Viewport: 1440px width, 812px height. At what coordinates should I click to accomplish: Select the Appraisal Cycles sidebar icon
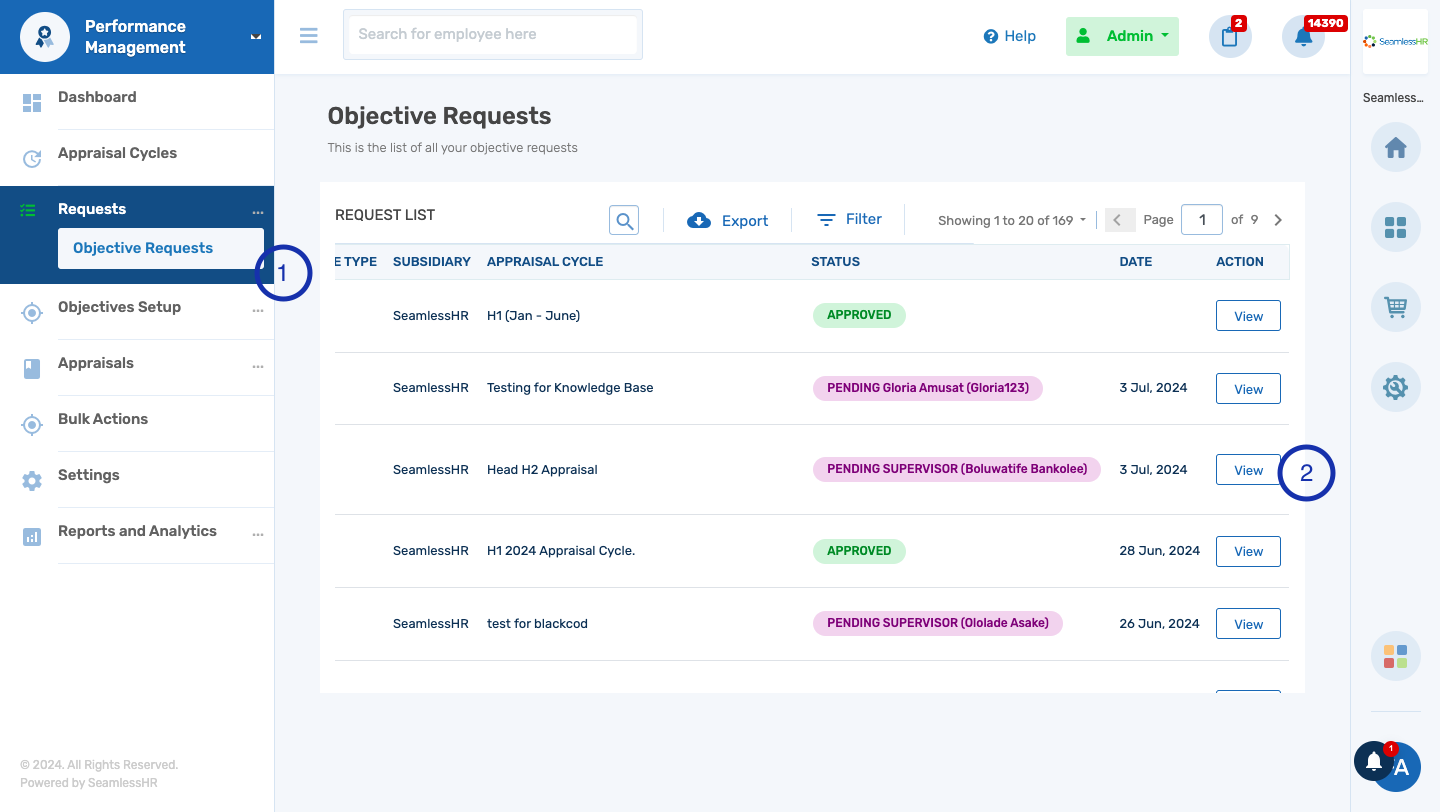point(31,158)
